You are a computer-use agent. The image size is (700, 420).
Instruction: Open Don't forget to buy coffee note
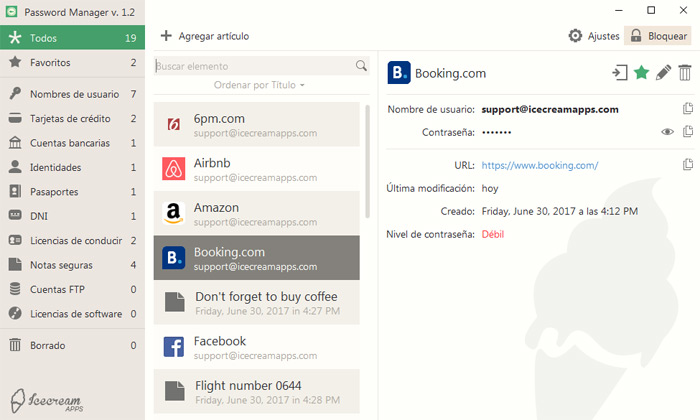257,303
